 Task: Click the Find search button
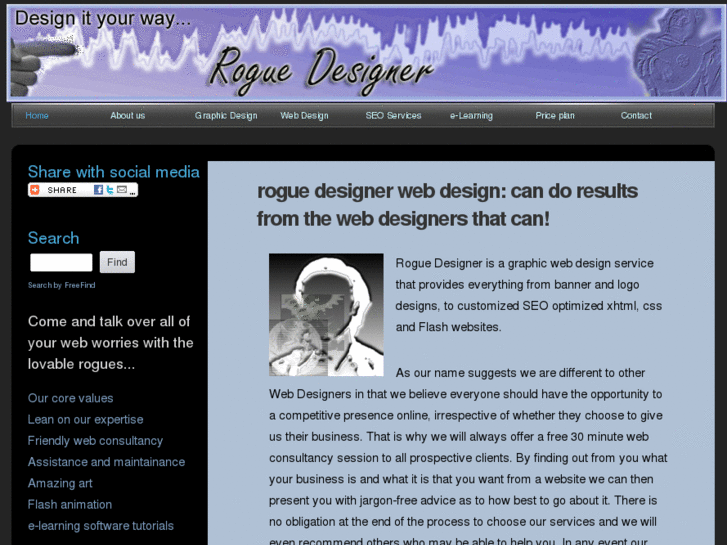pyautogui.click(x=117, y=262)
